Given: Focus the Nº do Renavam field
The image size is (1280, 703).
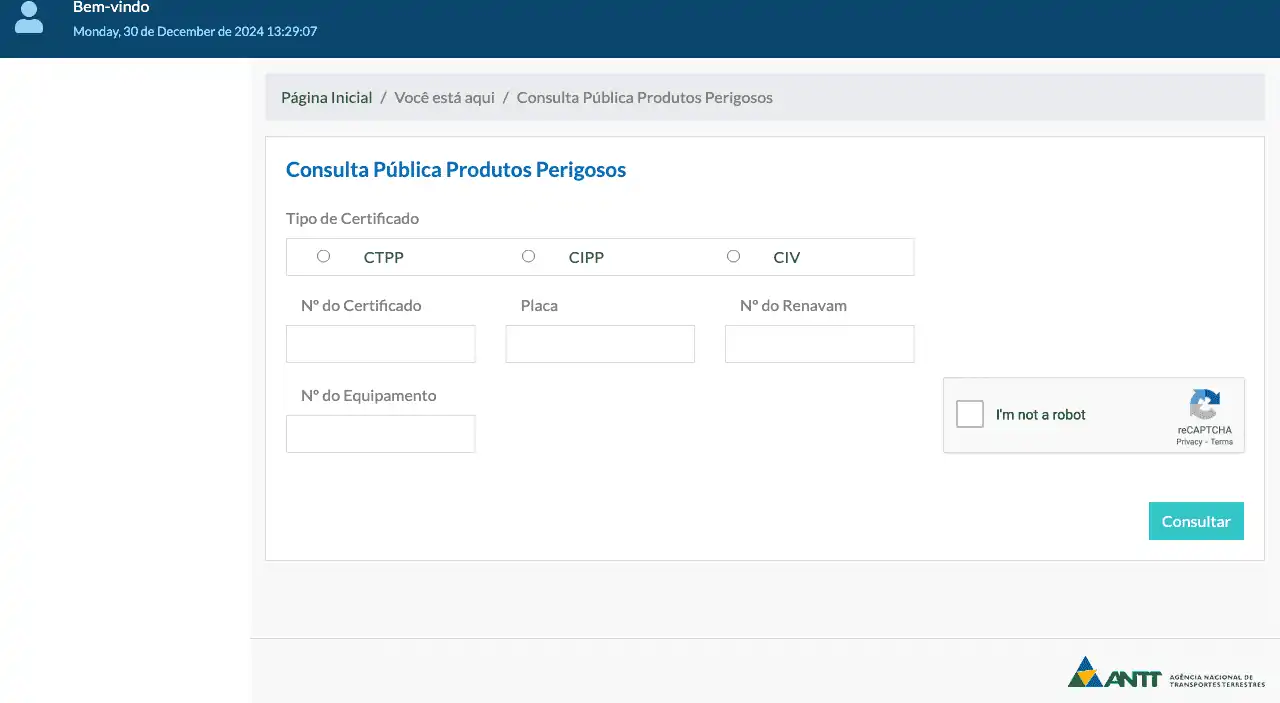Looking at the screenshot, I should pos(819,344).
